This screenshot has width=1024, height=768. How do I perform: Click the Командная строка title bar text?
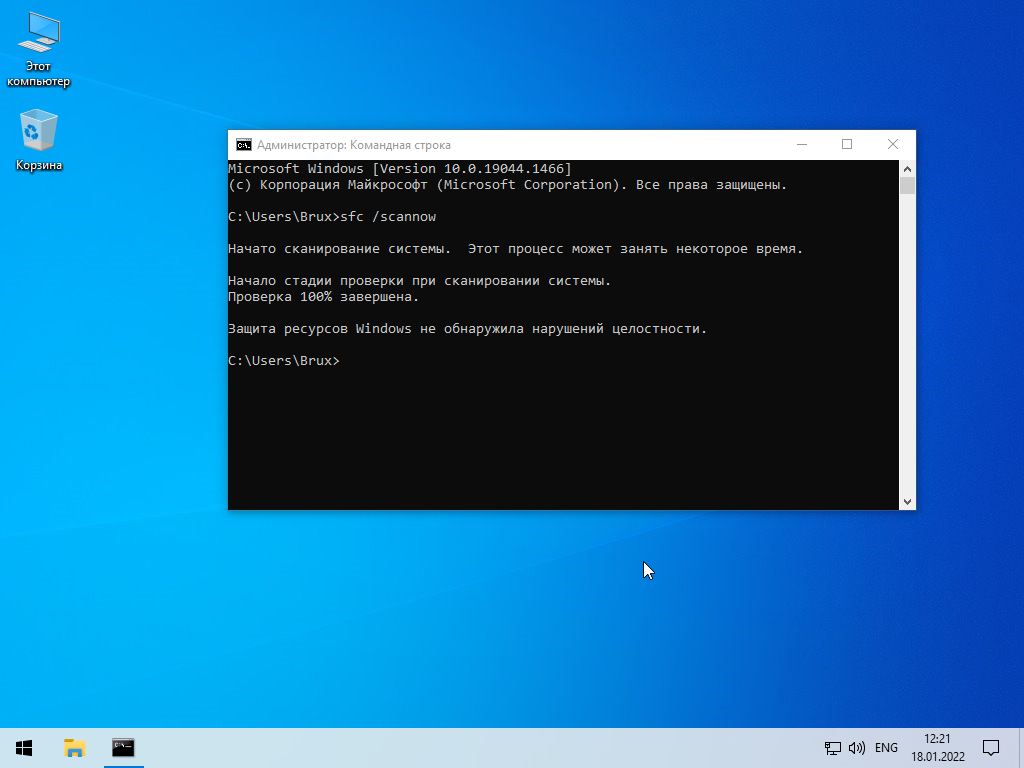point(400,145)
